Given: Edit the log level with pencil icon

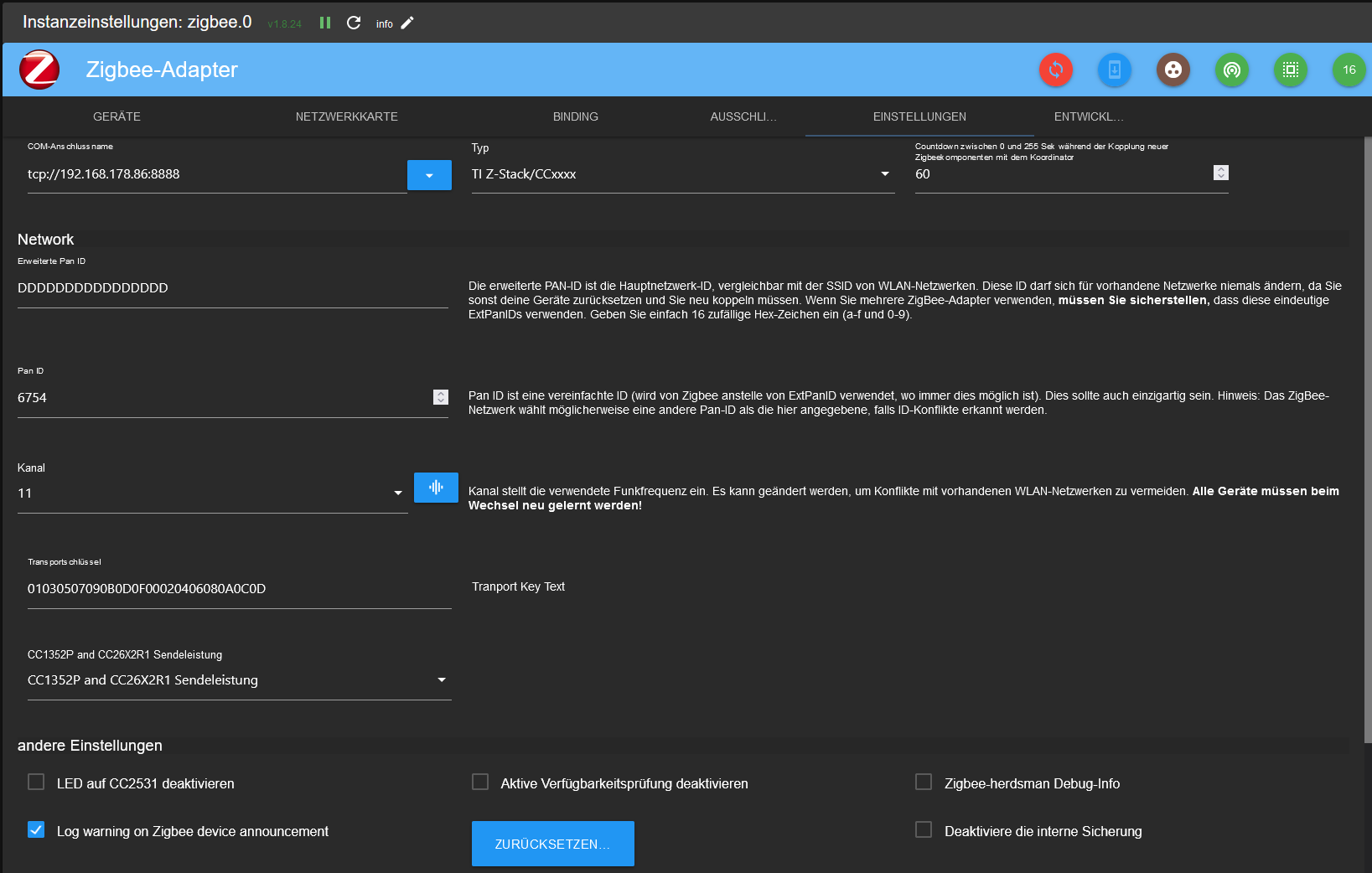Looking at the screenshot, I should 407,23.
